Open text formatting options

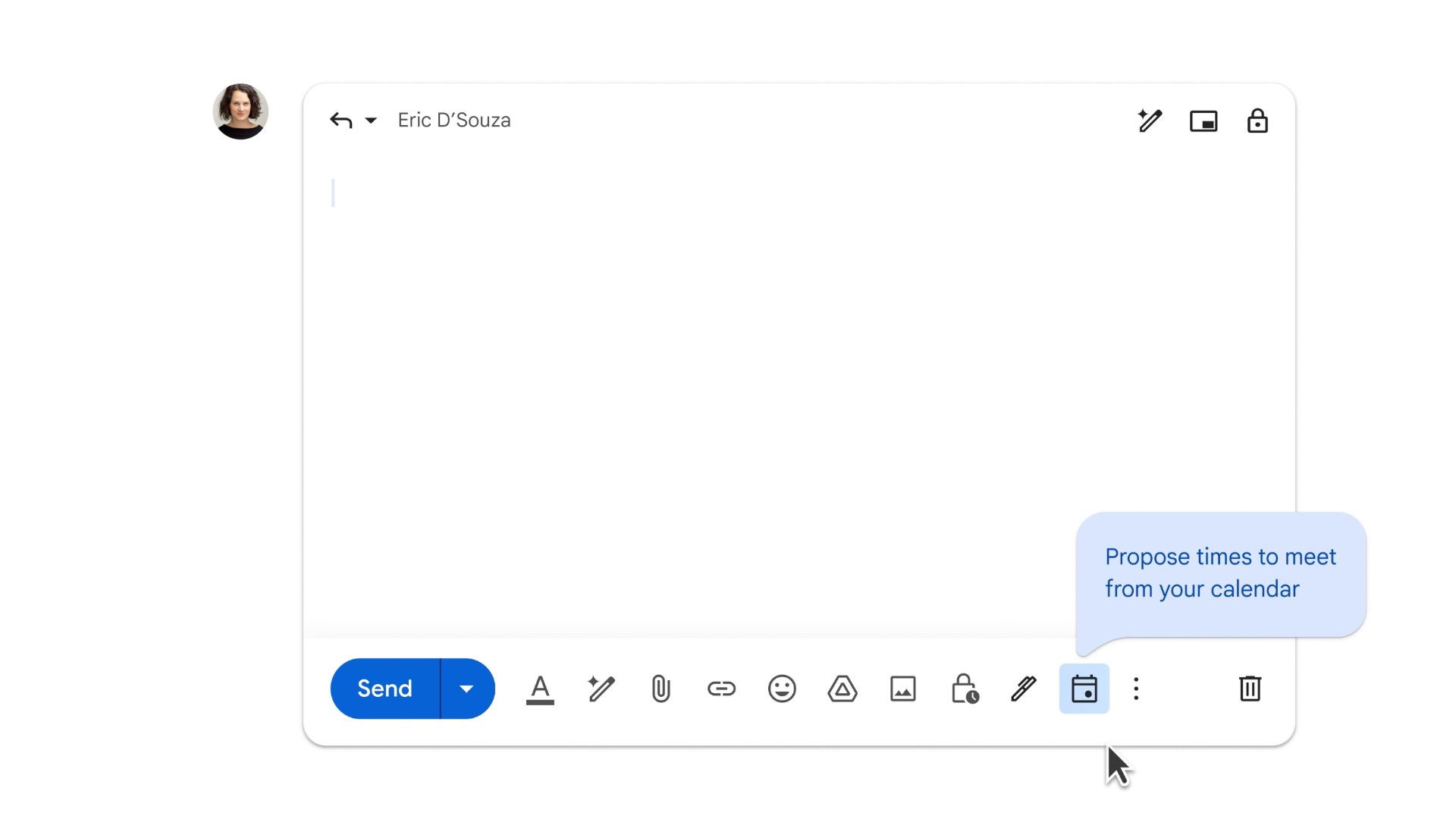[x=540, y=689]
